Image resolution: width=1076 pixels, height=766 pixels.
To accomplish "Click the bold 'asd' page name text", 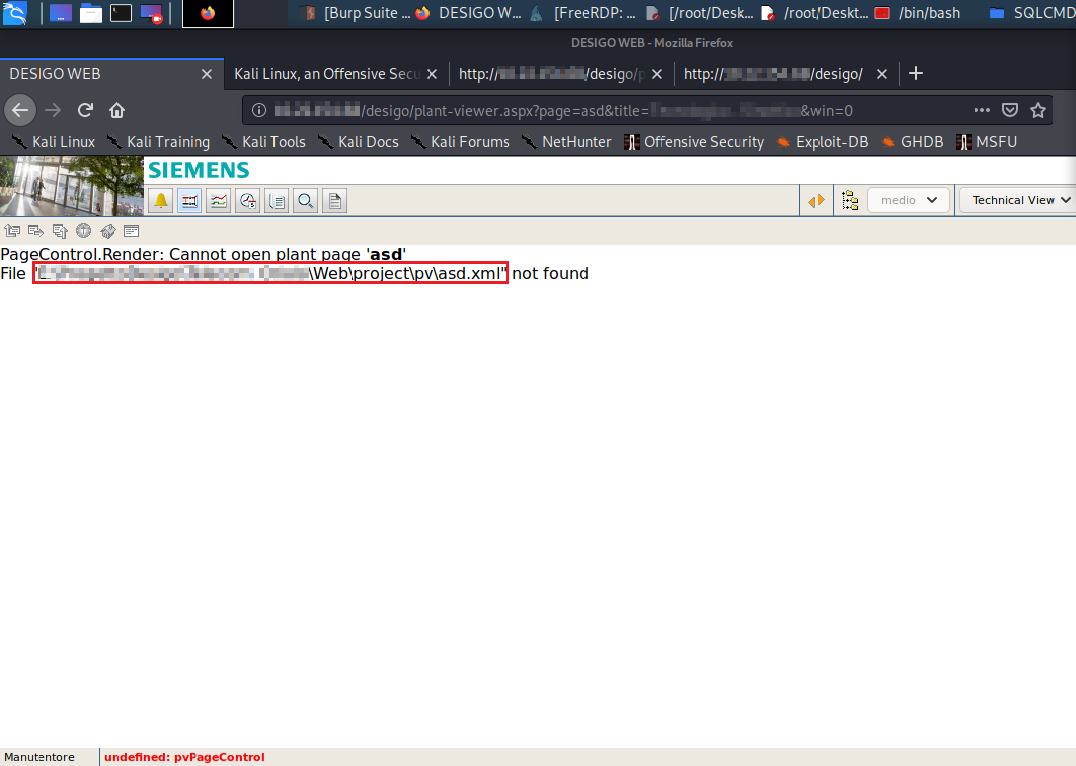I will click(386, 255).
